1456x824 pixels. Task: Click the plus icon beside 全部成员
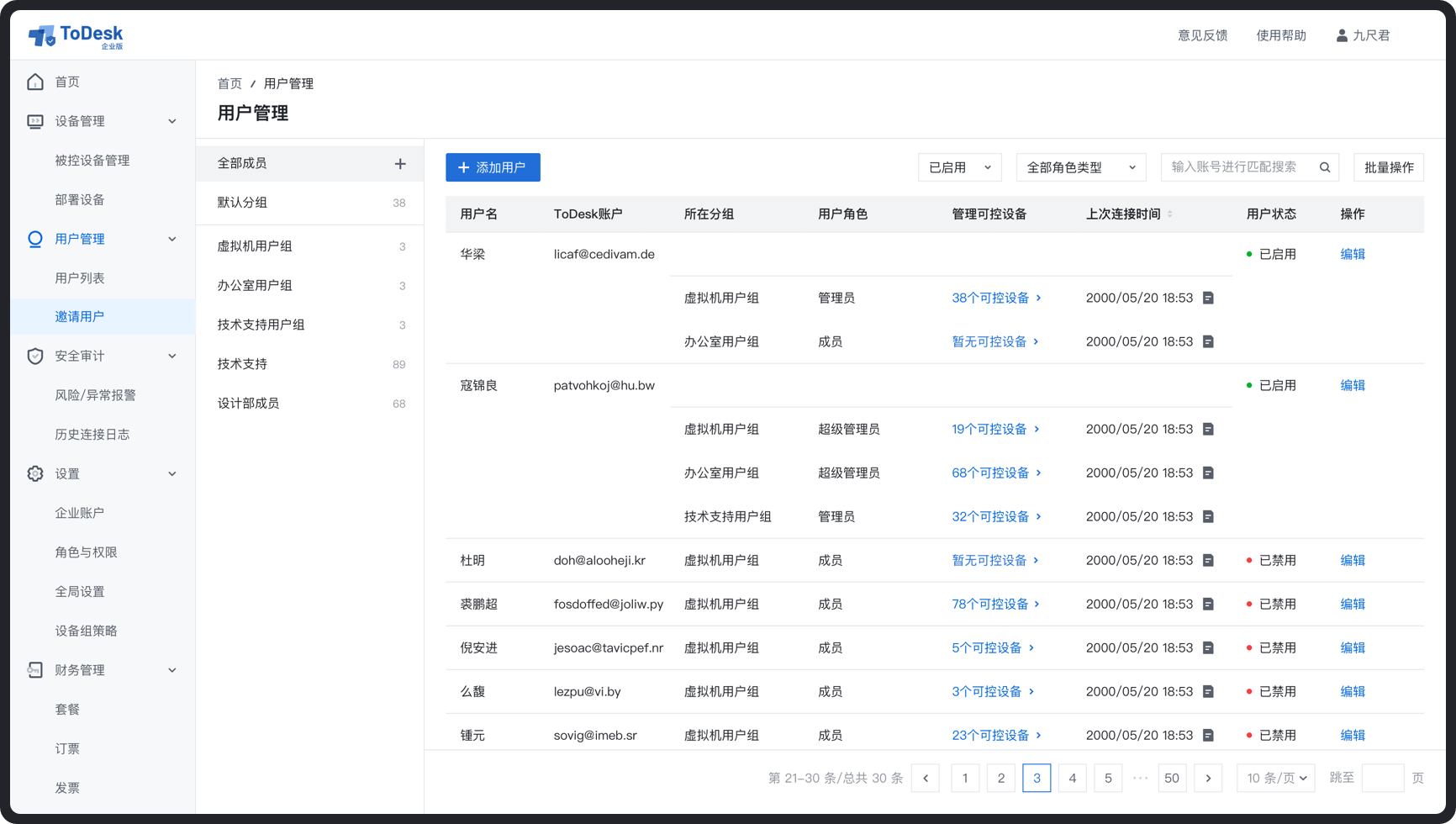click(x=400, y=164)
